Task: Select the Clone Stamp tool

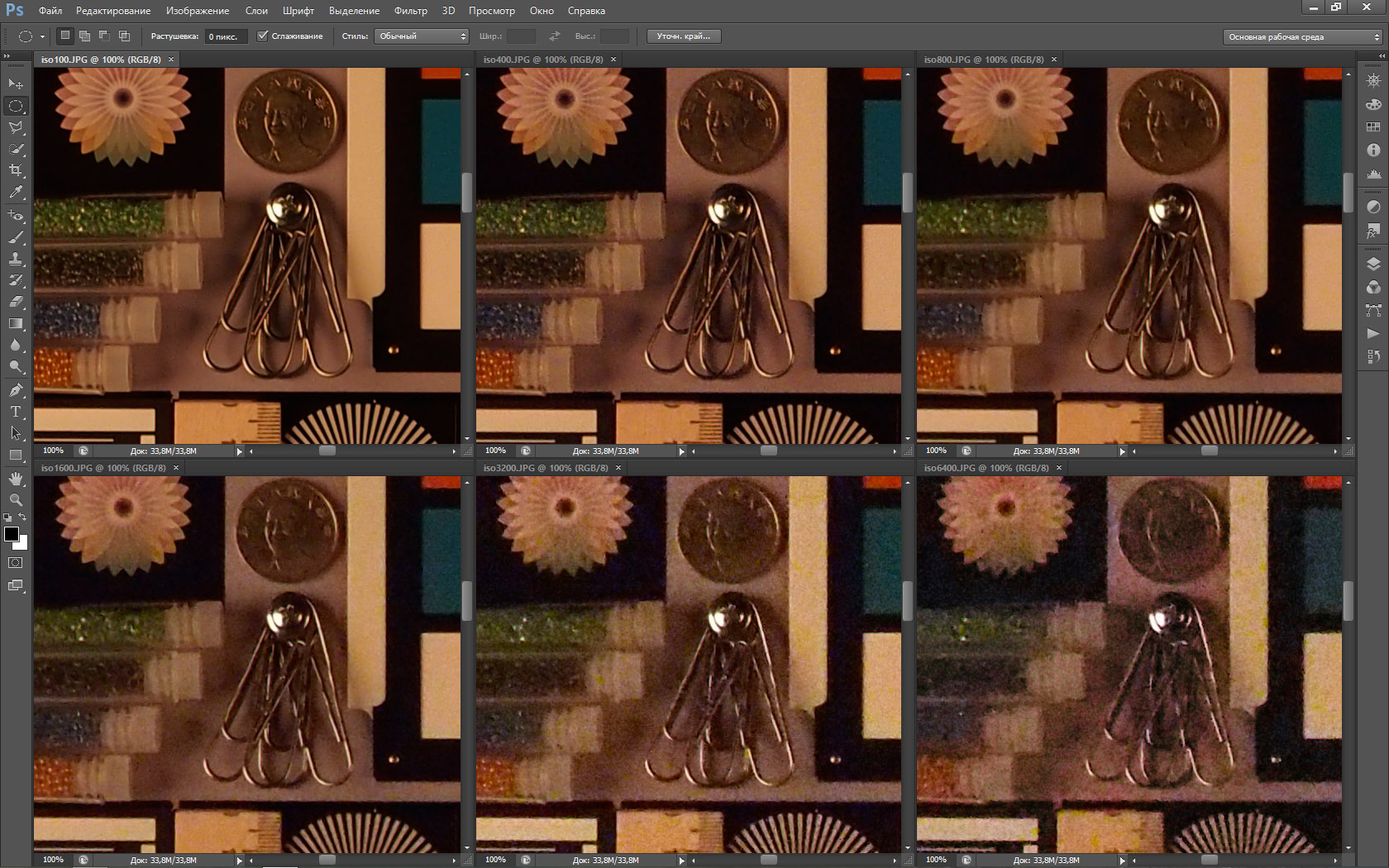Action: tap(16, 259)
